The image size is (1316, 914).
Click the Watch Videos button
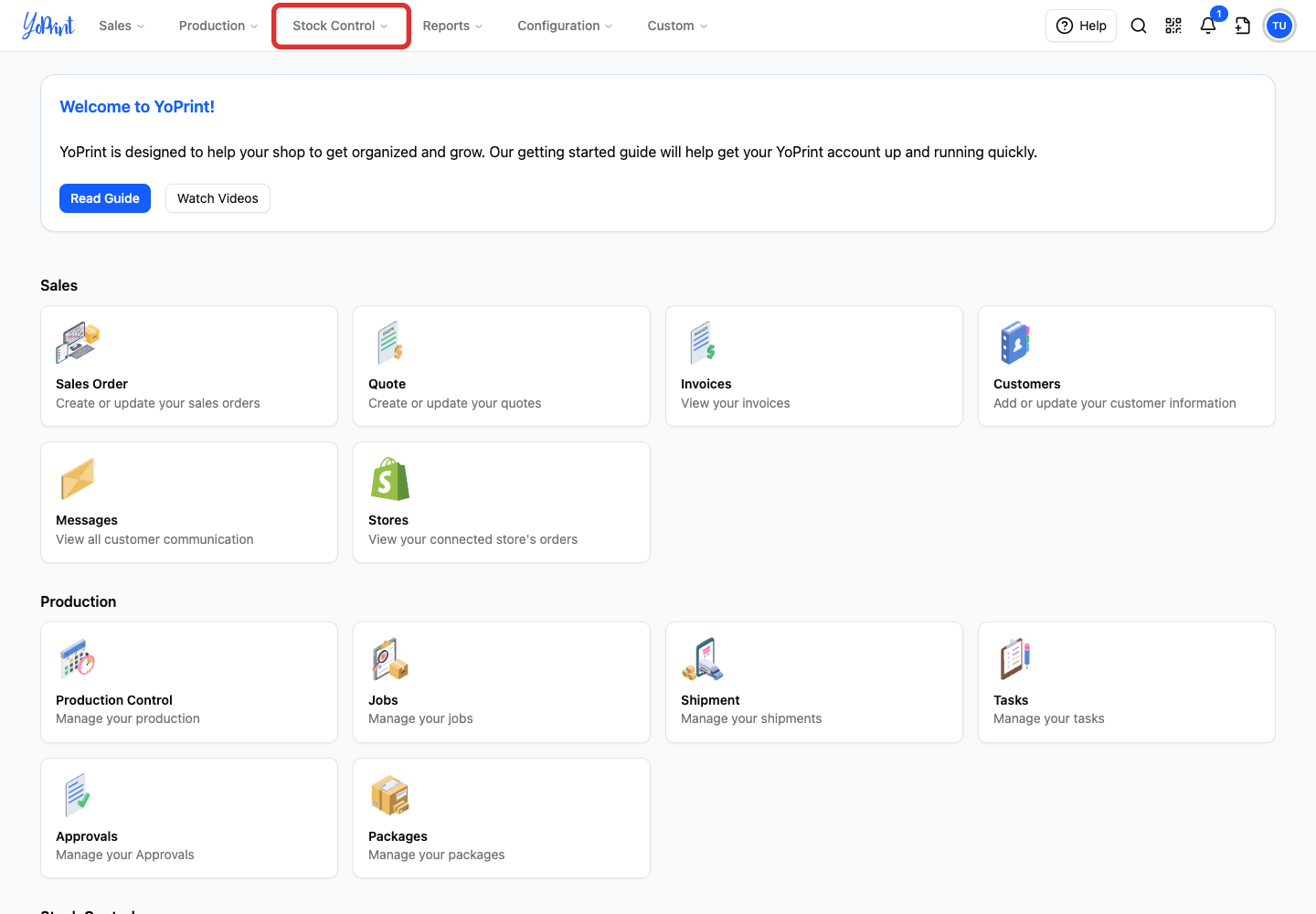(x=218, y=198)
